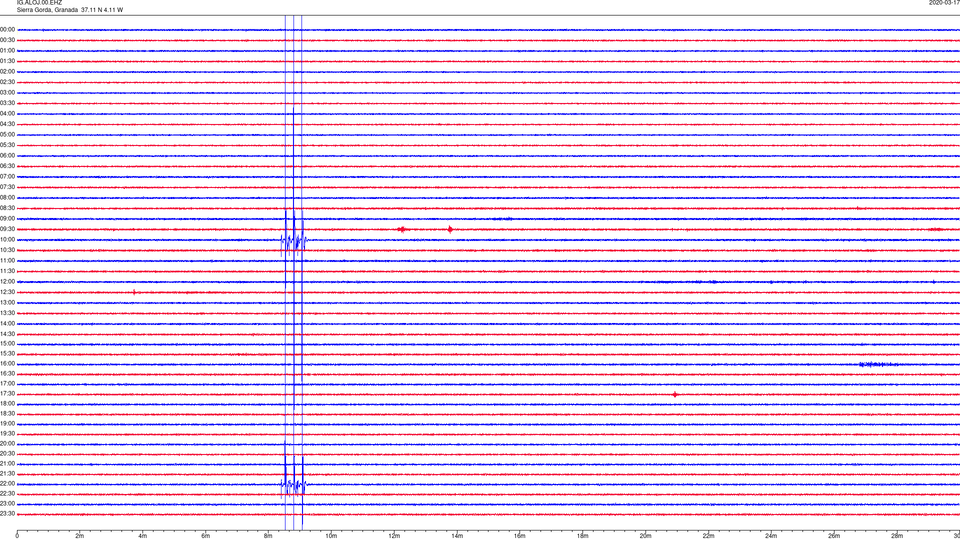Select the 23:00 time row label
The image size is (960, 540).
tap(7, 504)
